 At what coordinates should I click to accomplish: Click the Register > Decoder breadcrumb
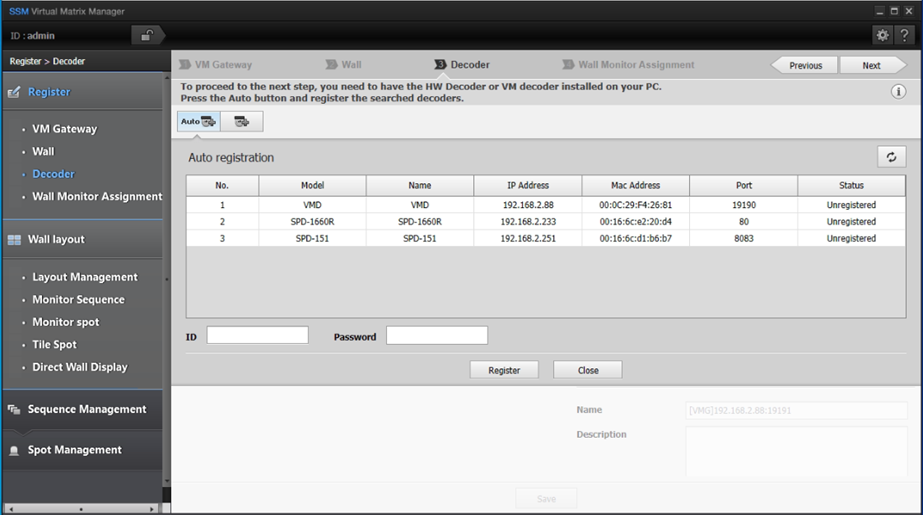pos(47,61)
